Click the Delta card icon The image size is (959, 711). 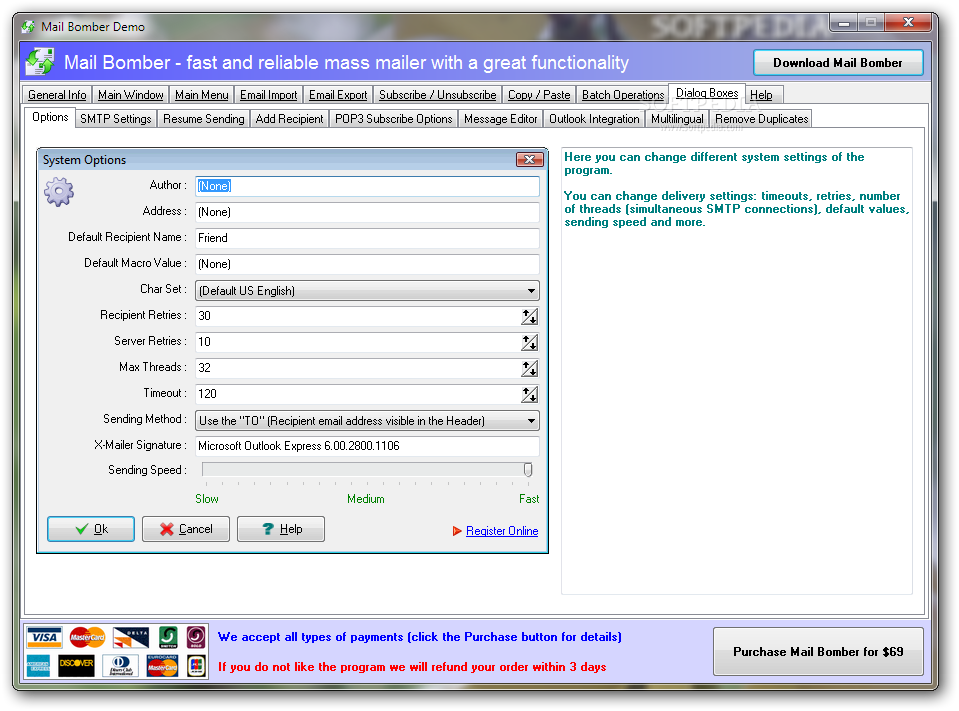tap(131, 638)
